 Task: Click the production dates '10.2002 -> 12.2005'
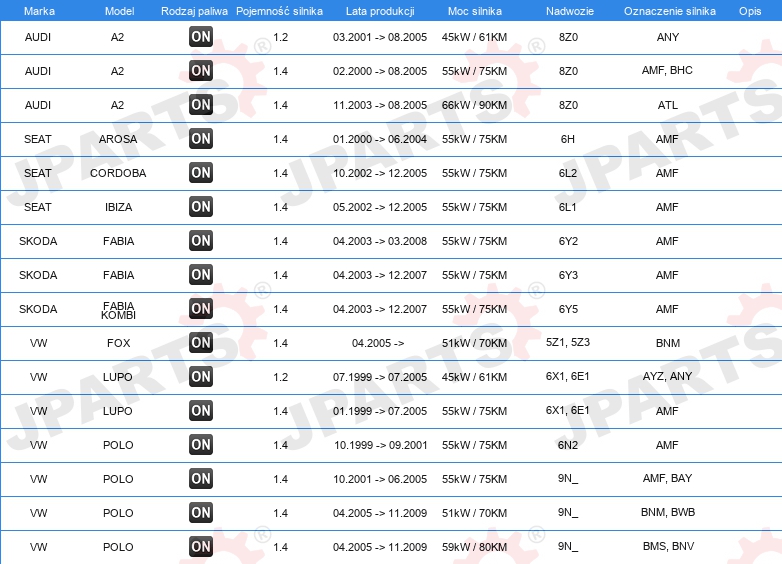380,173
